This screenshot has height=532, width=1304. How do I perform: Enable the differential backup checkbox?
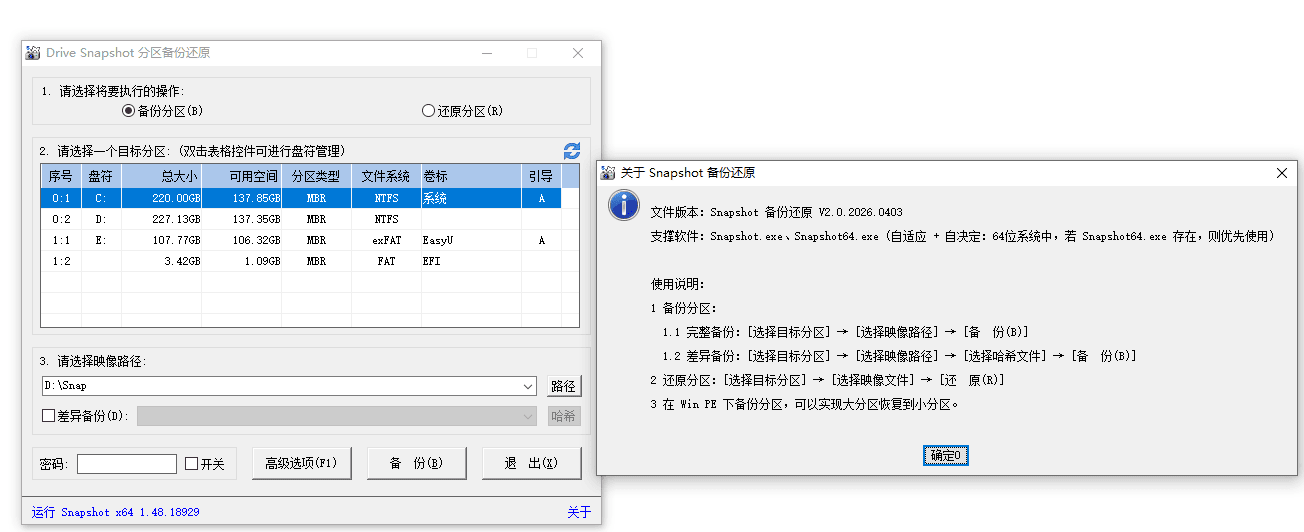pyautogui.click(x=48, y=416)
